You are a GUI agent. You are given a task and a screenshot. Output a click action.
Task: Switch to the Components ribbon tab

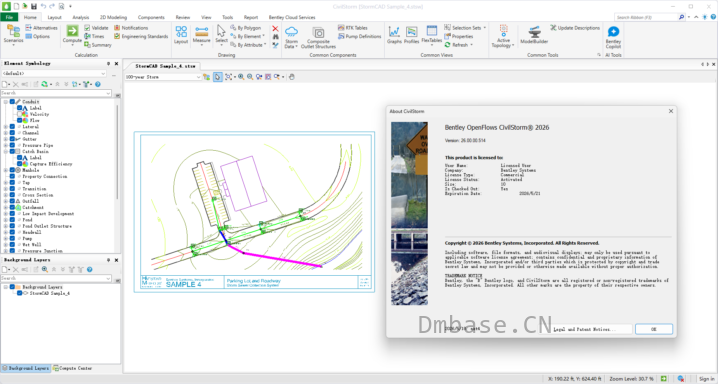151,17
